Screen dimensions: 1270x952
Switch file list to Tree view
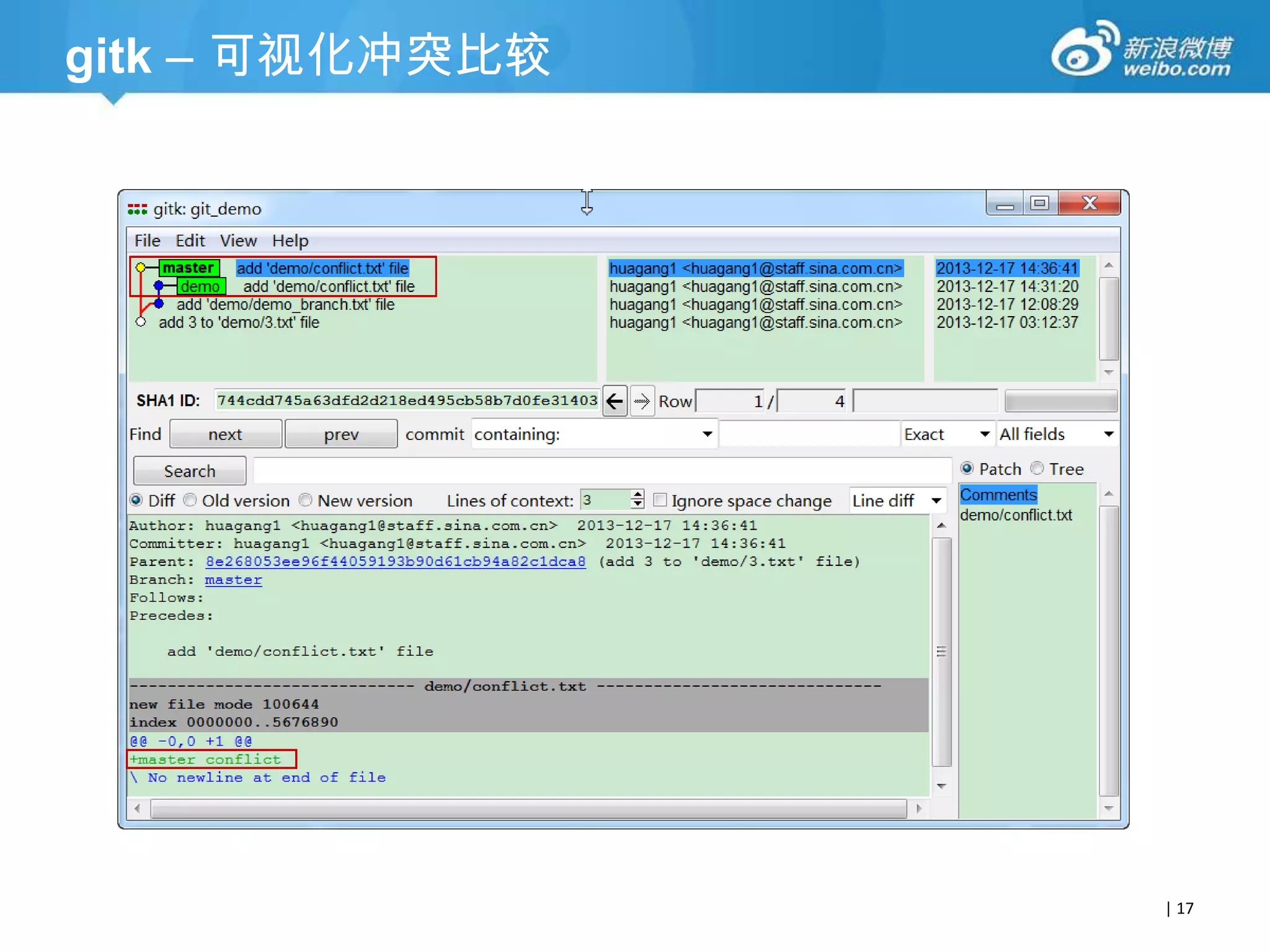[1037, 469]
